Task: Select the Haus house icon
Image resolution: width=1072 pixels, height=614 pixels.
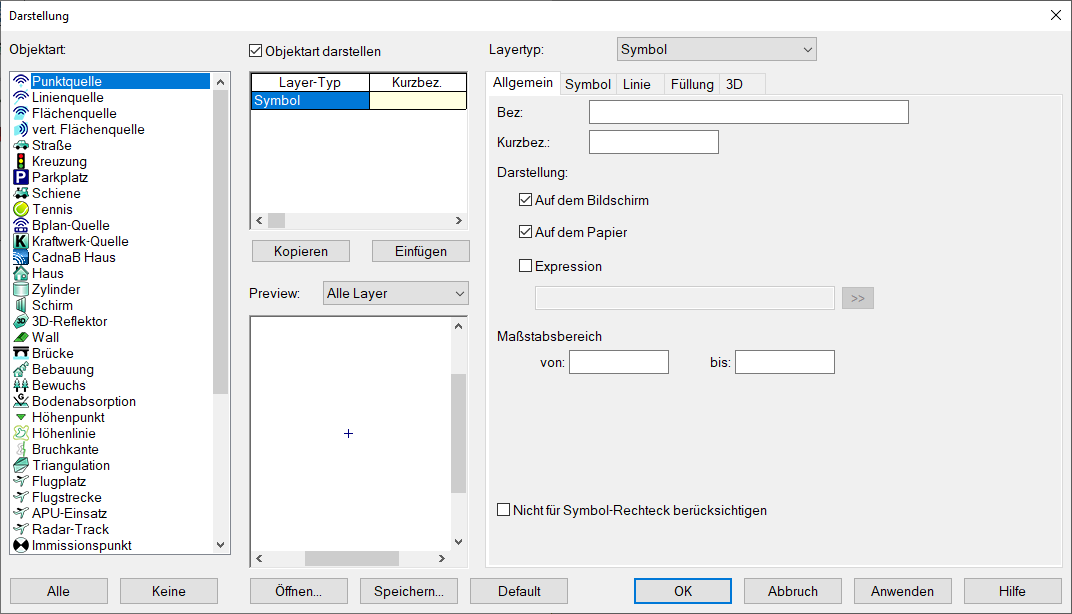Action: click(x=21, y=273)
